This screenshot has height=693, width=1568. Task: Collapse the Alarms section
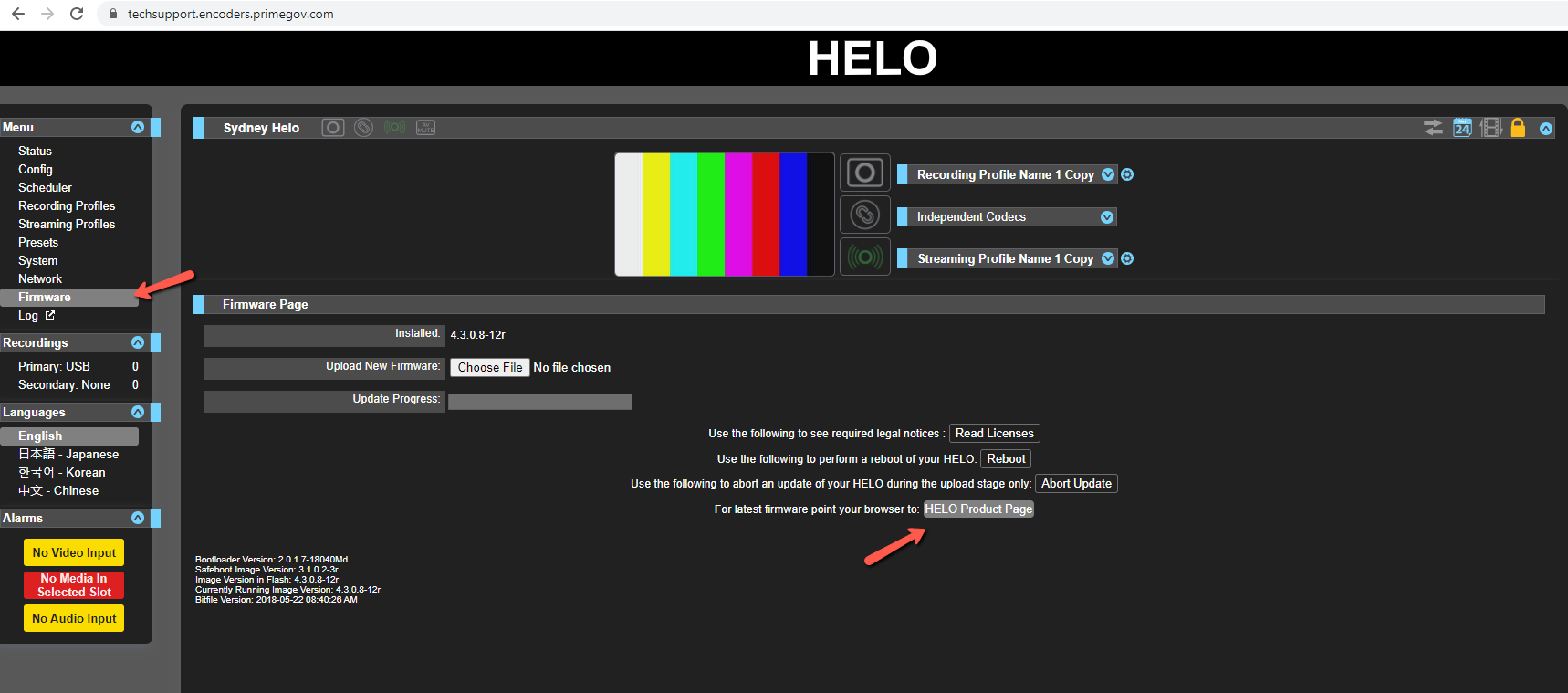(x=138, y=518)
